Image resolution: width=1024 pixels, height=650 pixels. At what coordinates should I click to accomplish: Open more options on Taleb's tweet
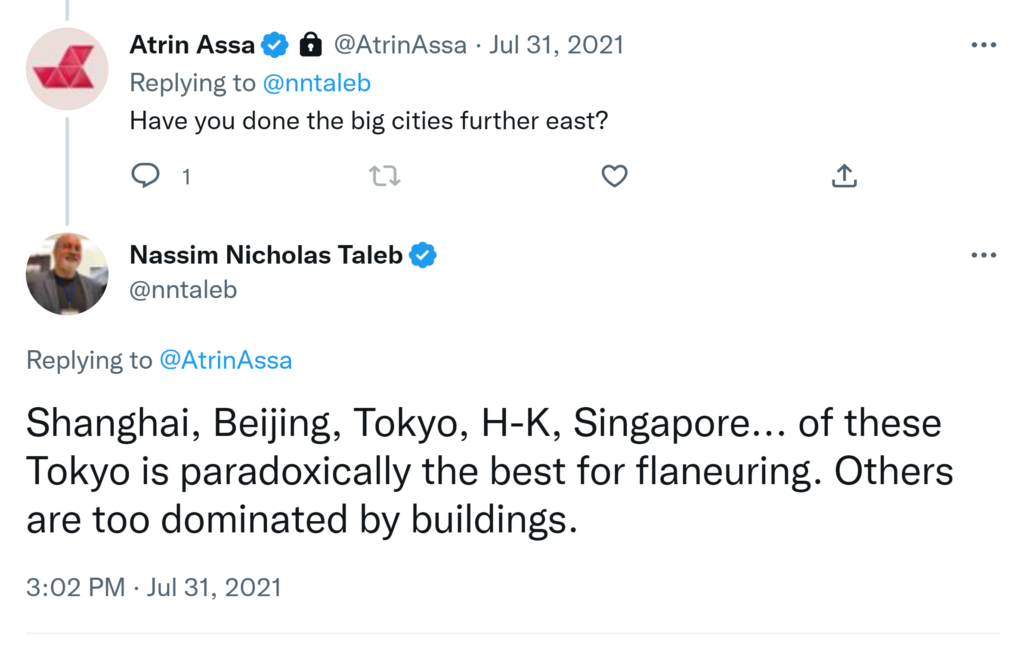984,256
